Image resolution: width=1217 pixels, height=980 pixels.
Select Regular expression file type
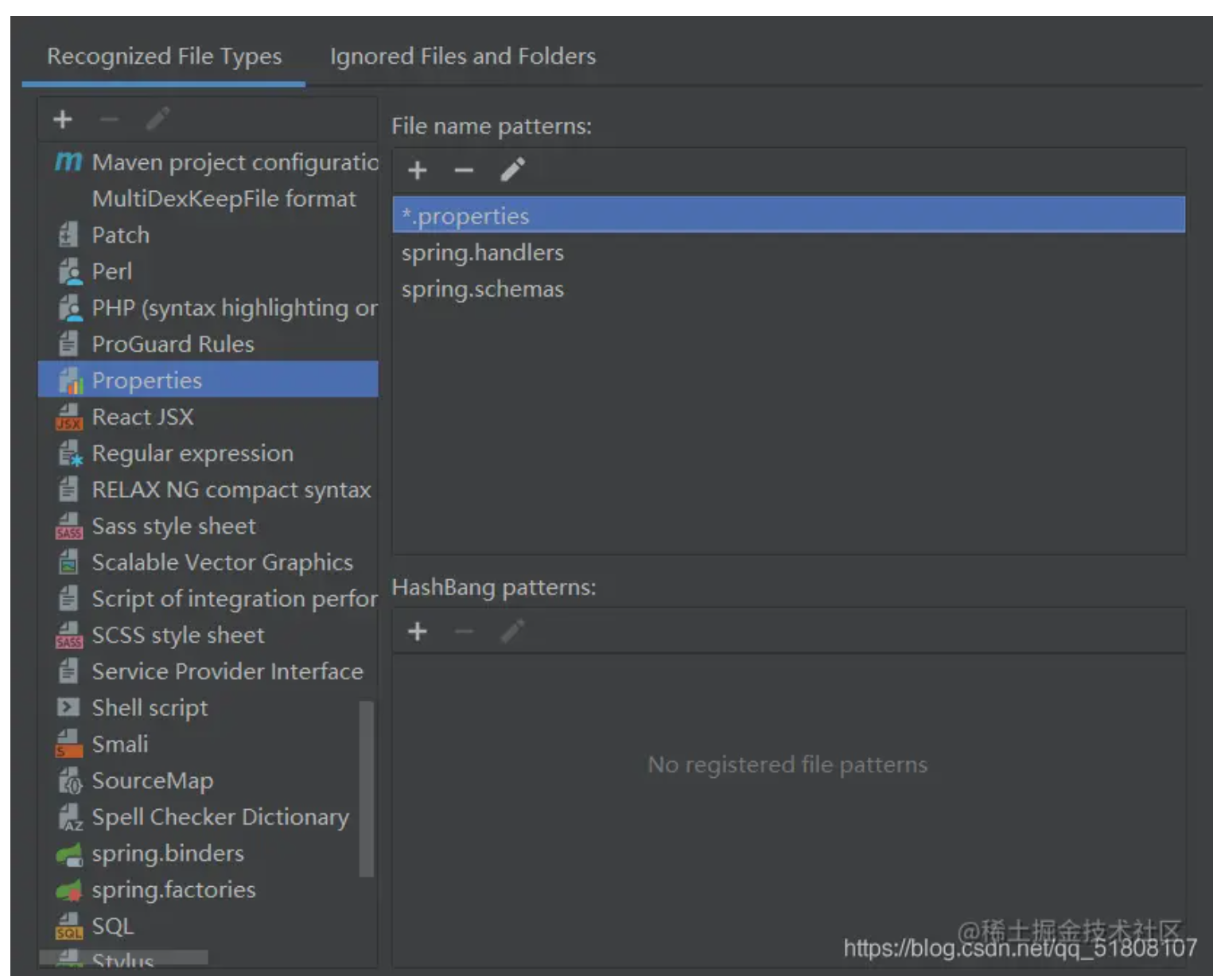(x=192, y=453)
